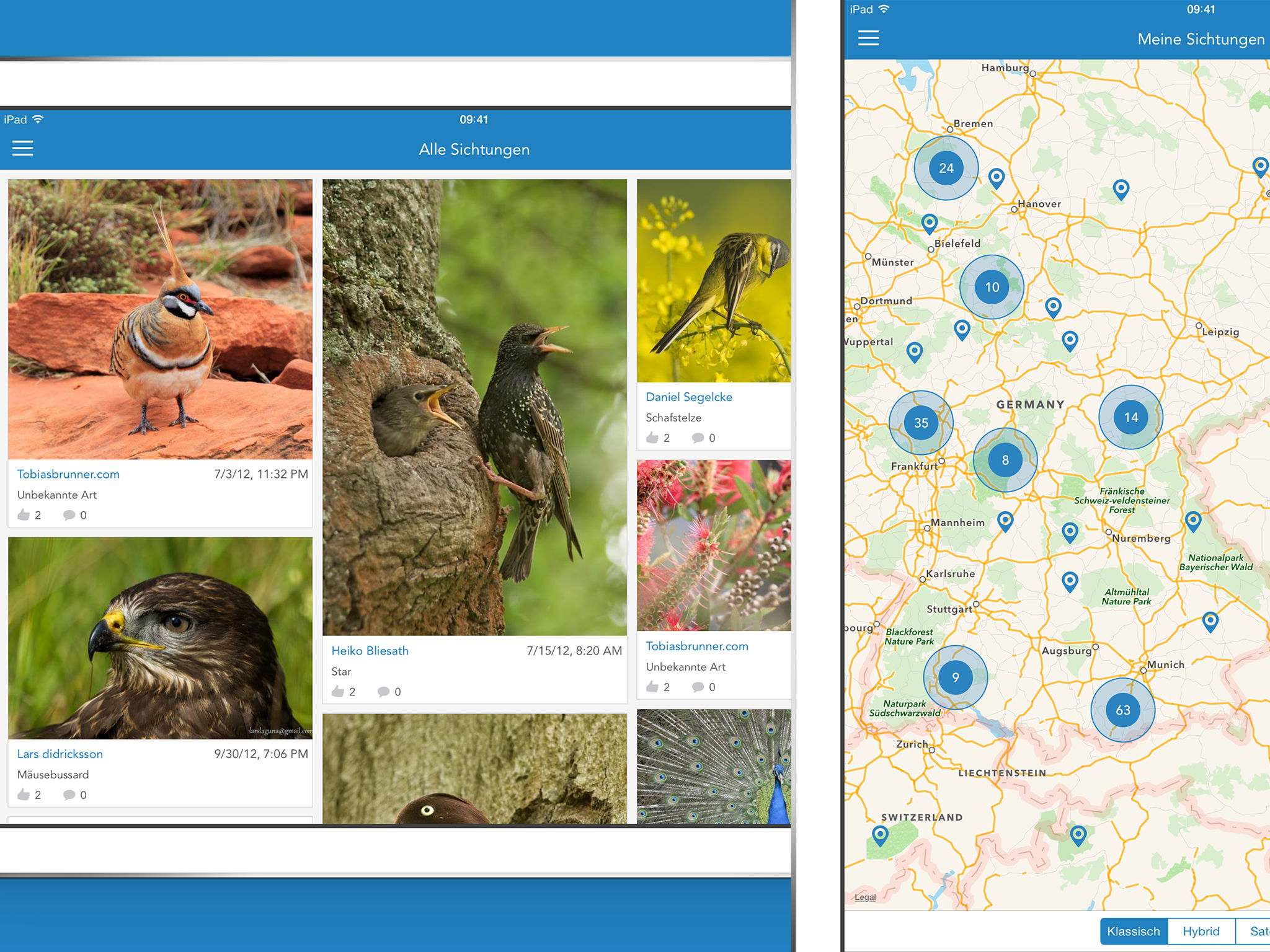
Task: Tap the cluster labeled 14 on map
Action: coord(1130,417)
